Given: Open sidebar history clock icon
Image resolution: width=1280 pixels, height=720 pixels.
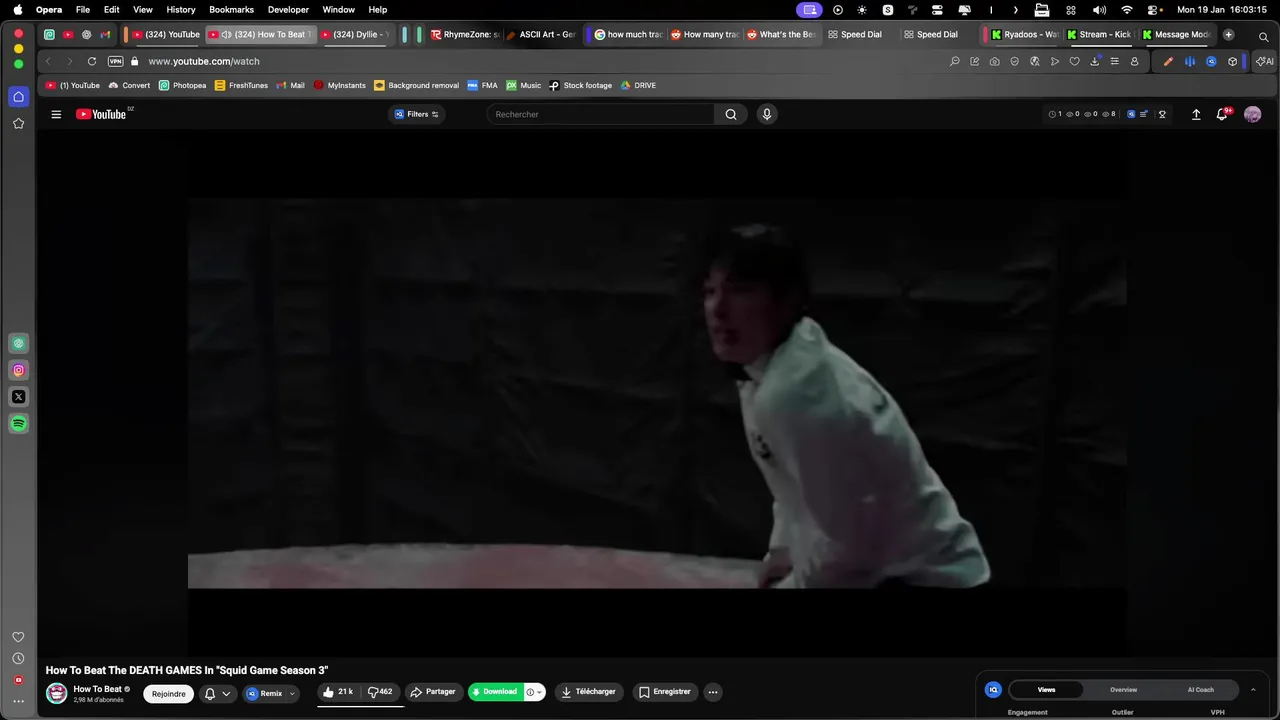Looking at the screenshot, I should pos(18,659).
